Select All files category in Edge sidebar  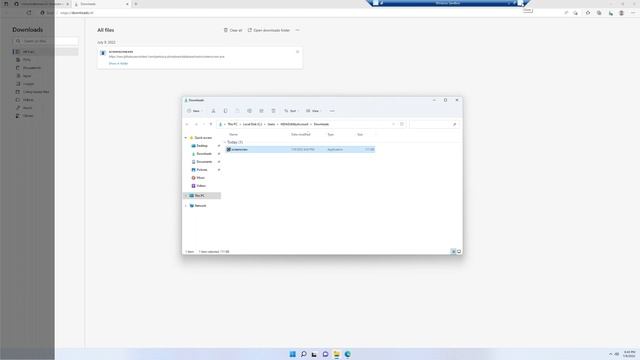coord(45,52)
